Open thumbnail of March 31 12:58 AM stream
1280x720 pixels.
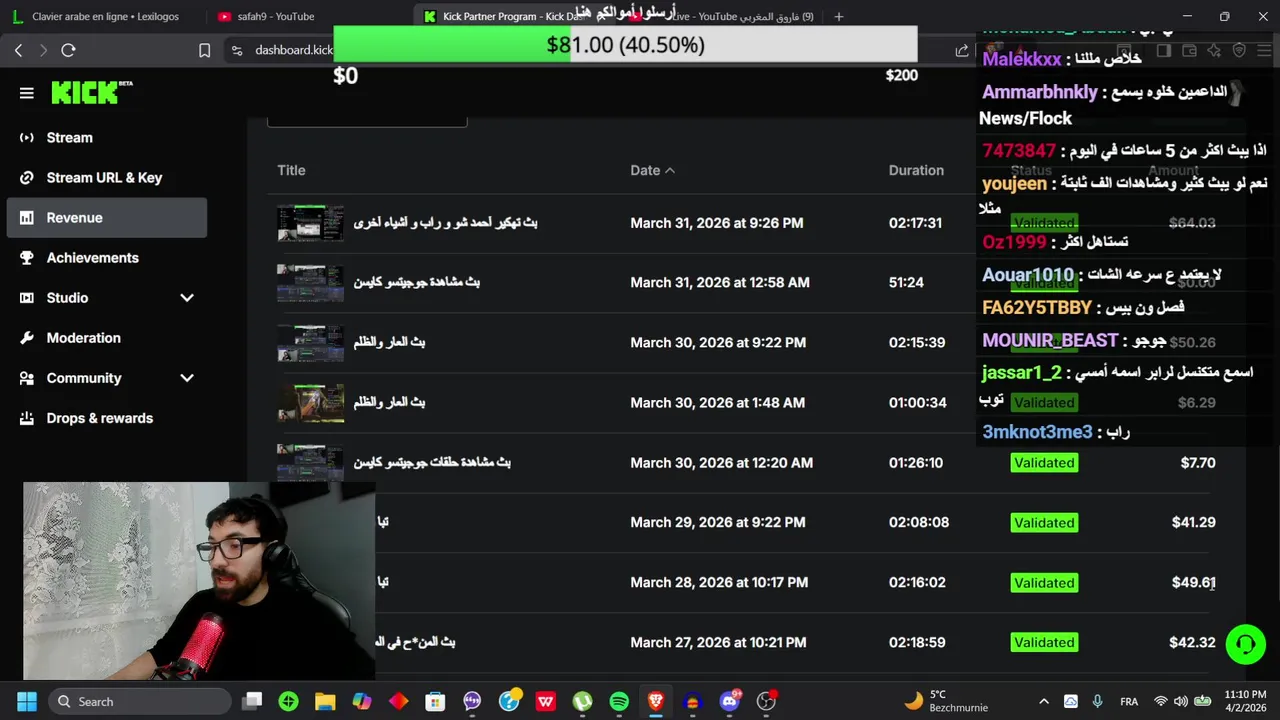(x=310, y=283)
